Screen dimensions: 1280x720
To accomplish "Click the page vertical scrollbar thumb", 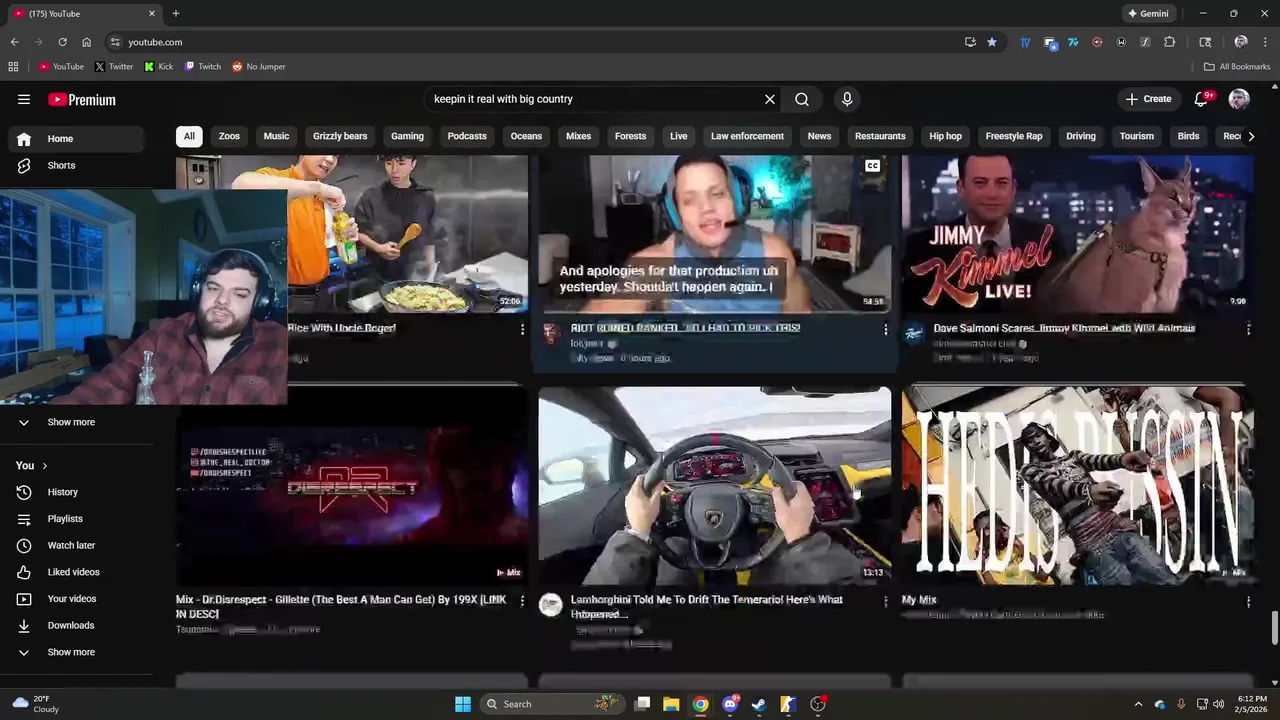I will (1274, 629).
